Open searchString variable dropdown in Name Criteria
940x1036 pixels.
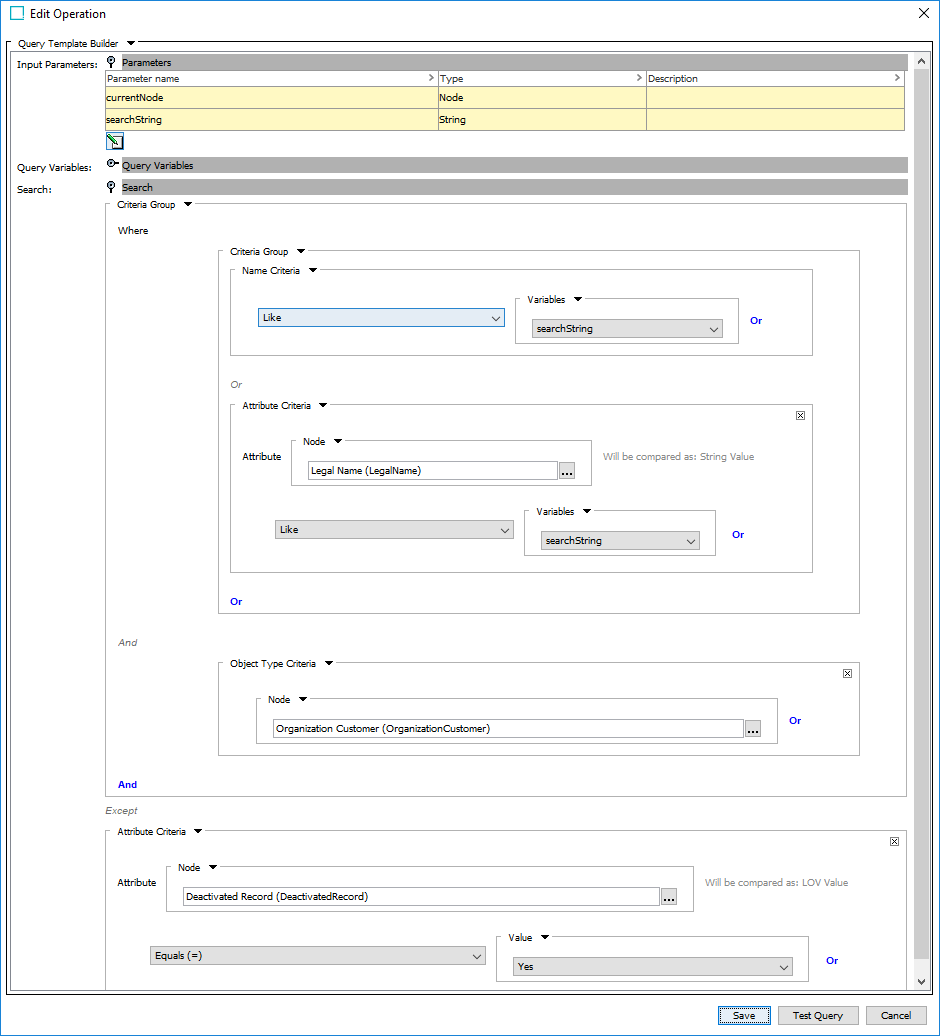click(627, 329)
